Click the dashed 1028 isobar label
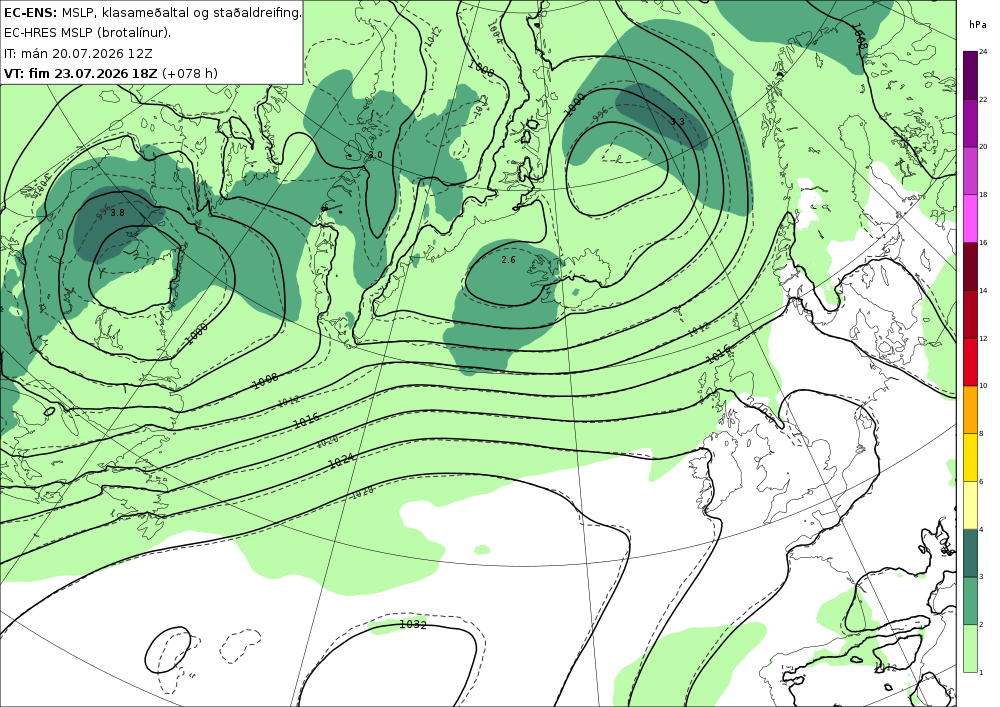The height and width of the screenshot is (707, 1000). [x=362, y=491]
